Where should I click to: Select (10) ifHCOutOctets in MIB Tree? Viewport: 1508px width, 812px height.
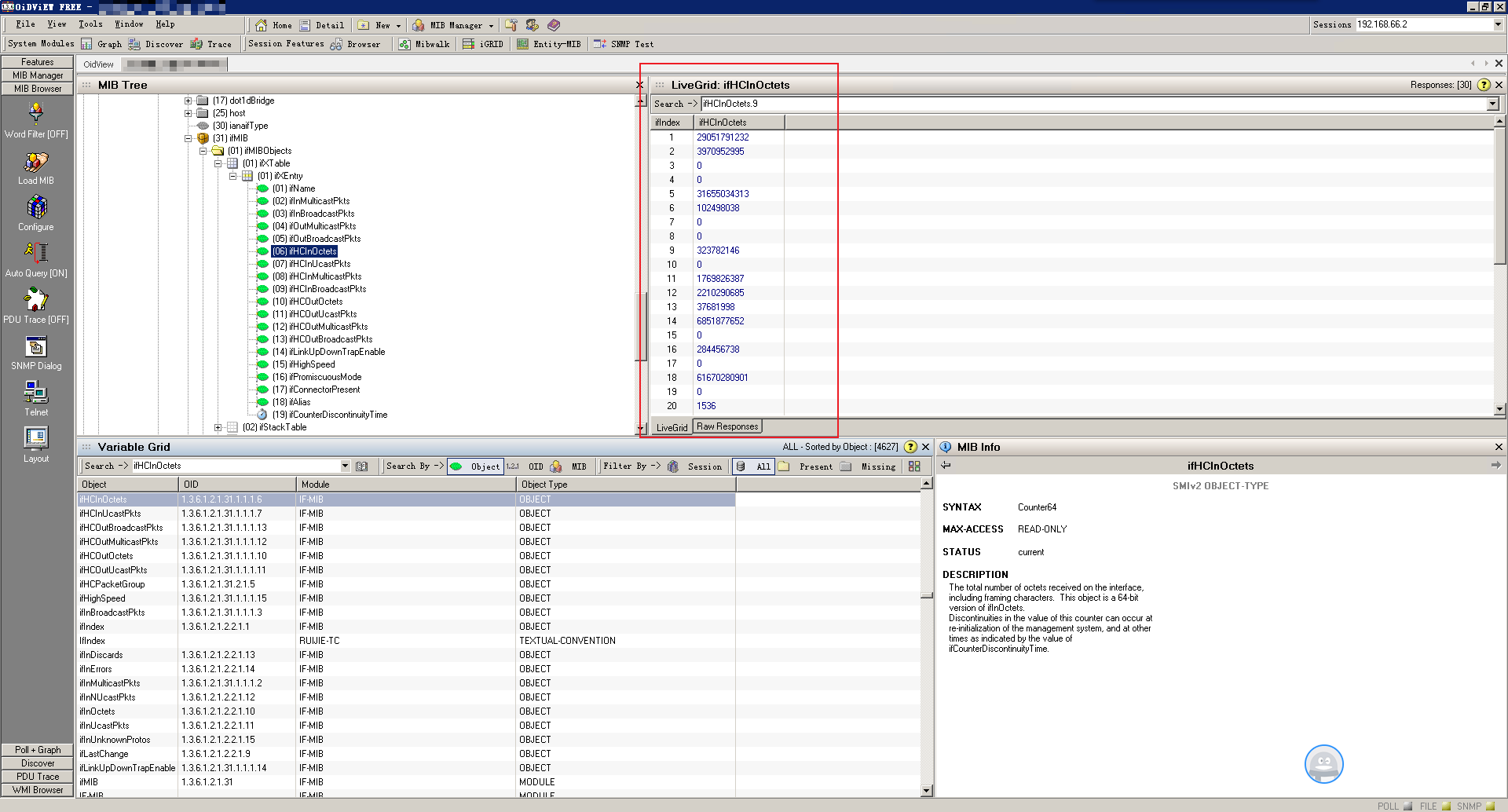(x=307, y=302)
